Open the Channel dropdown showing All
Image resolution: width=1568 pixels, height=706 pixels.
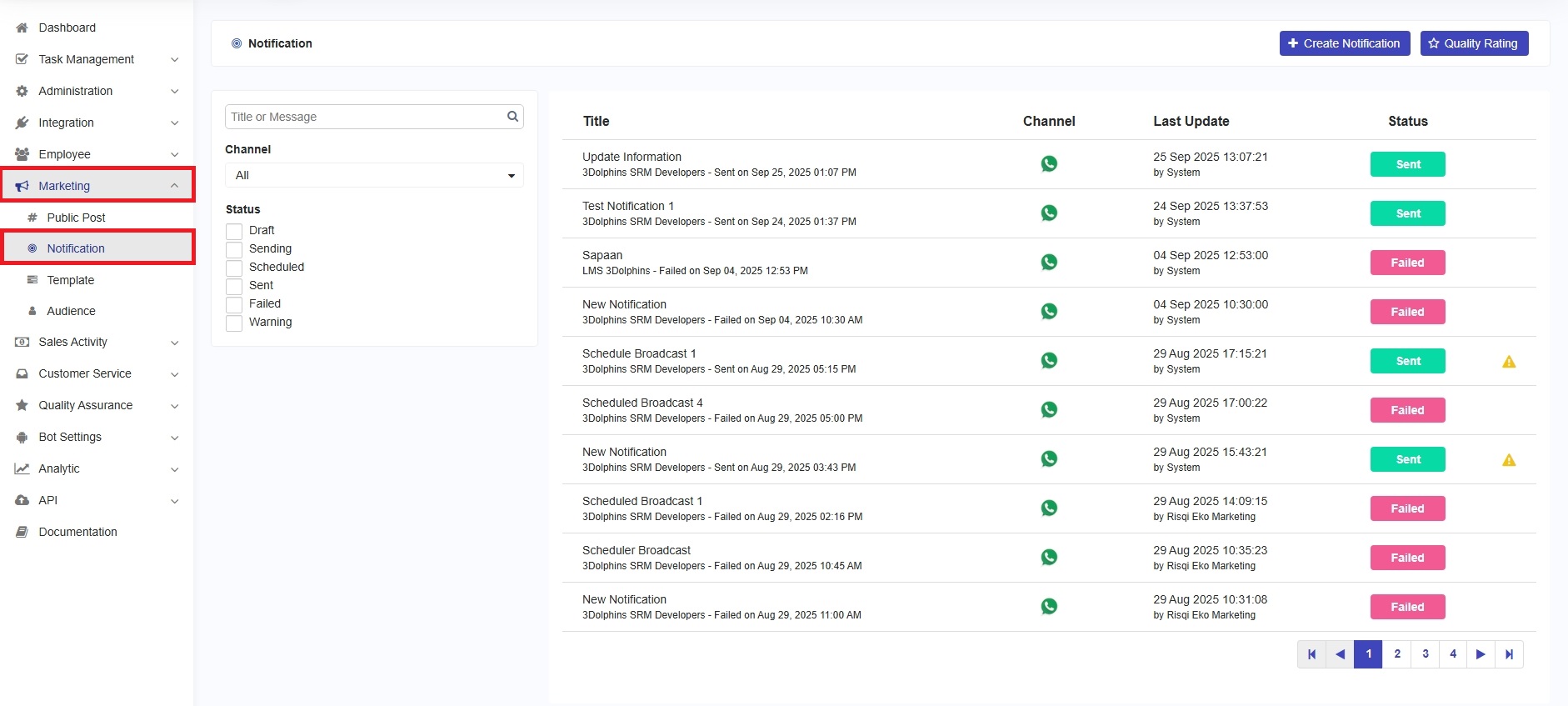[374, 175]
